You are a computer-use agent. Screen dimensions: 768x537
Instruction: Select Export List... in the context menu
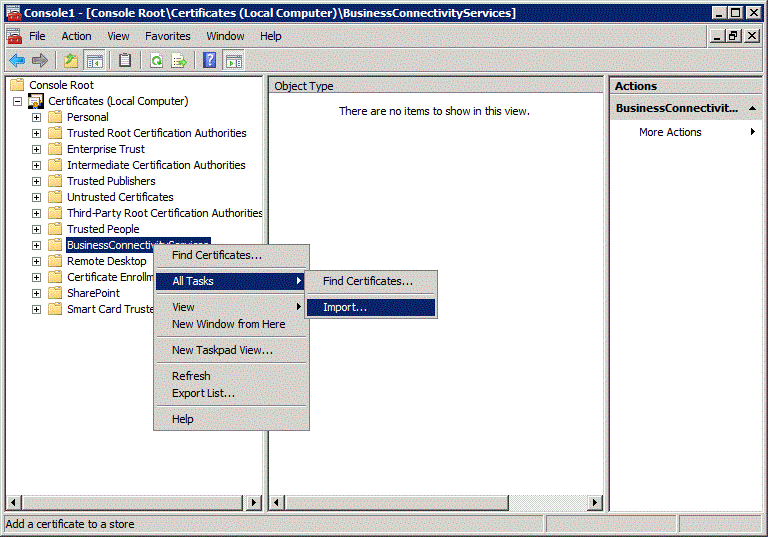pyautogui.click(x=231, y=393)
